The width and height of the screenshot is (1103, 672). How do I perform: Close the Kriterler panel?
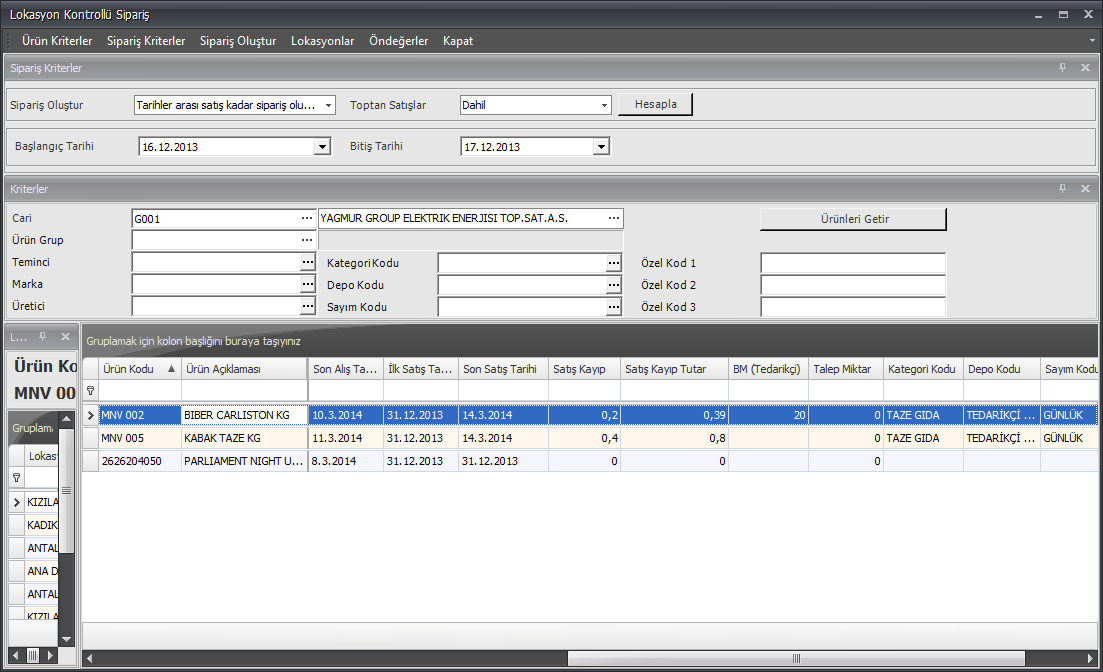tap(1085, 189)
